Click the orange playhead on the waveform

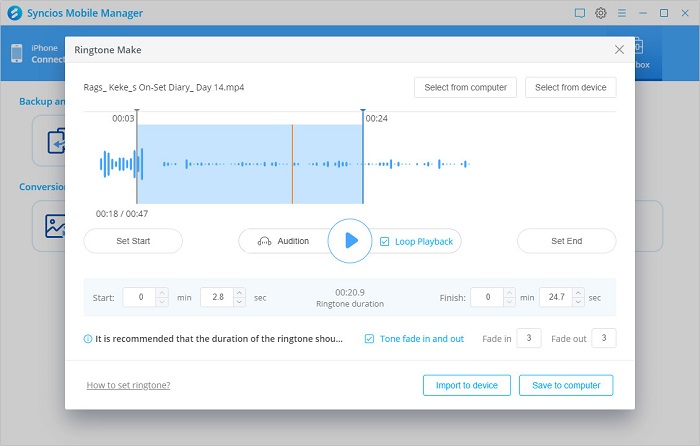[x=292, y=164]
